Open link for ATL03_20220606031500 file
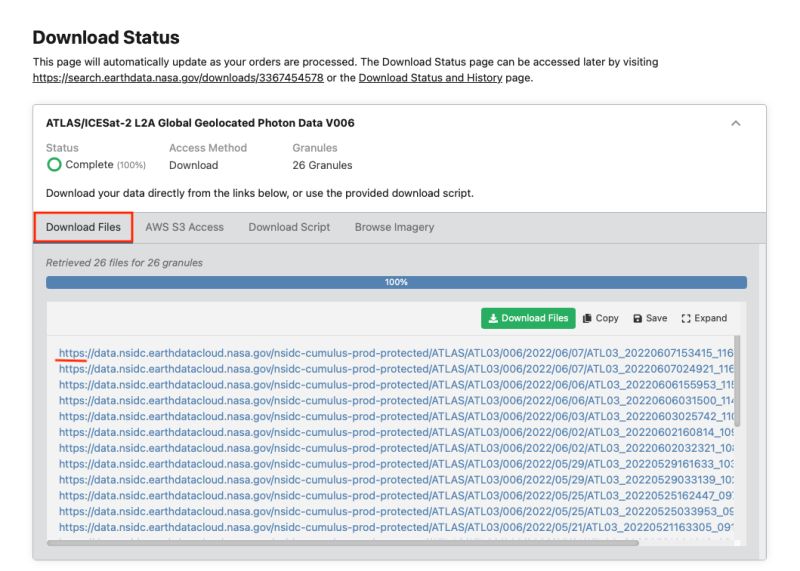This screenshot has width=800, height=571. point(396,401)
